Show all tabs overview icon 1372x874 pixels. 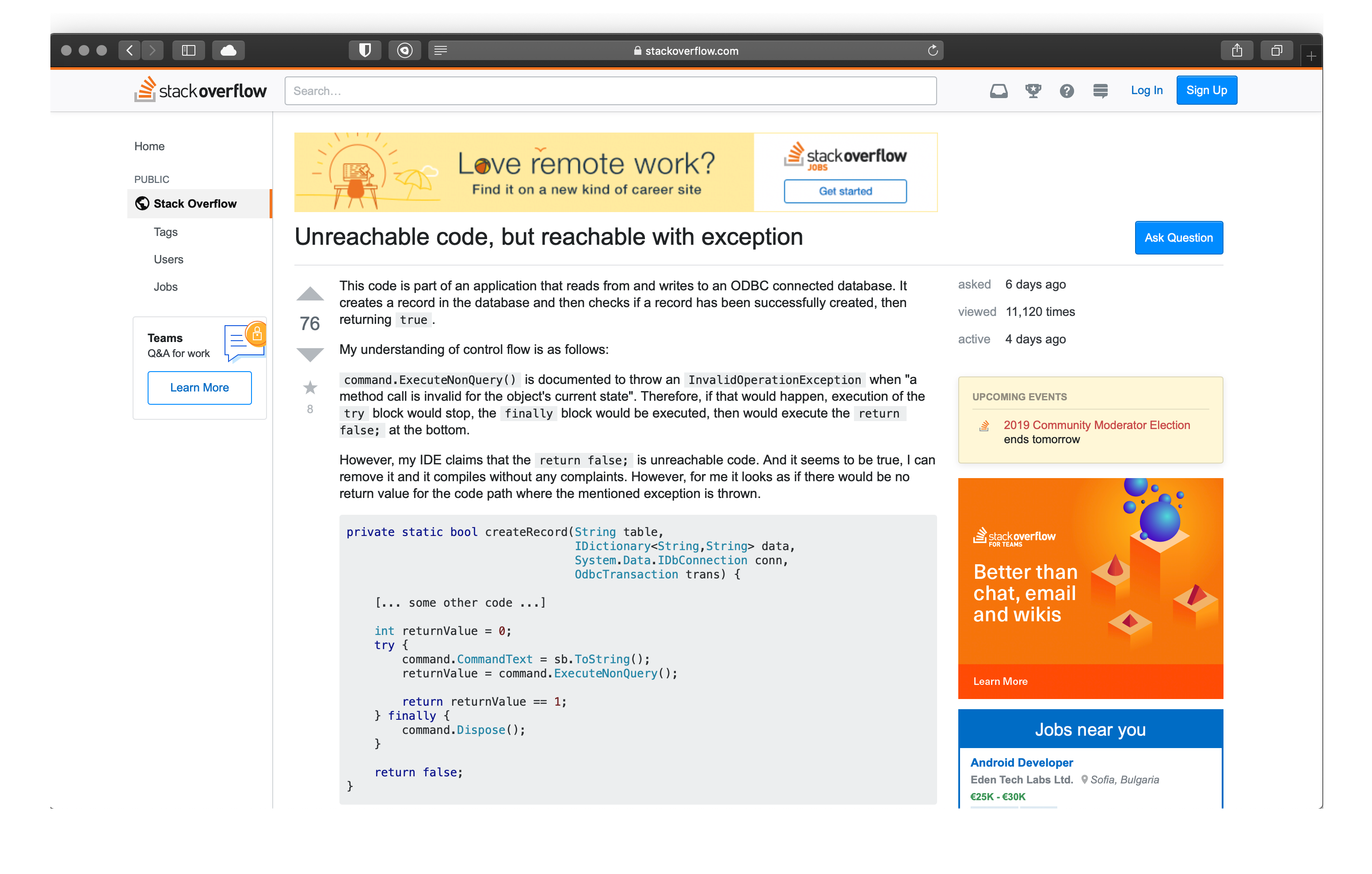[1277, 51]
